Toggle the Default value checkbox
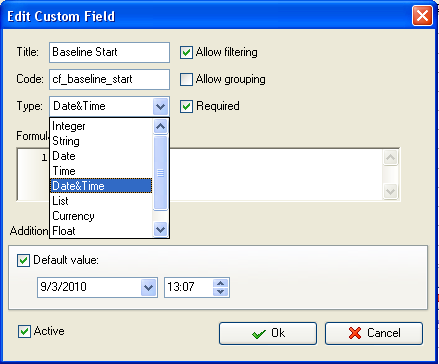This screenshot has width=439, height=364. point(23,261)
